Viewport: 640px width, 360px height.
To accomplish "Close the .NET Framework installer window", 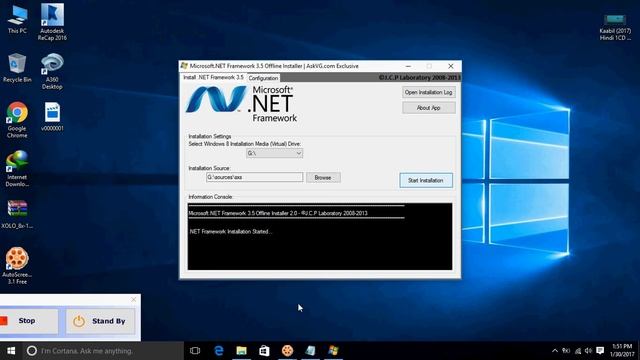I will (451, 66).
